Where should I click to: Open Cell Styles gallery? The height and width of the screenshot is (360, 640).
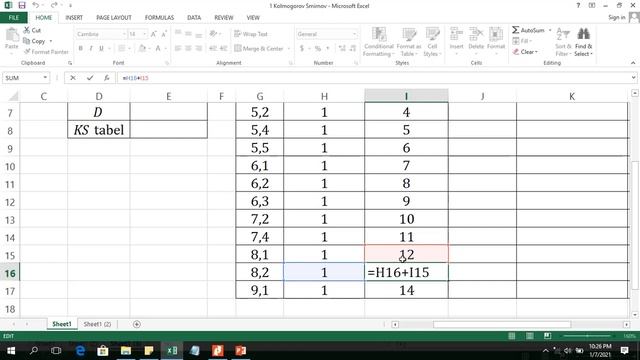pos(432,42)
